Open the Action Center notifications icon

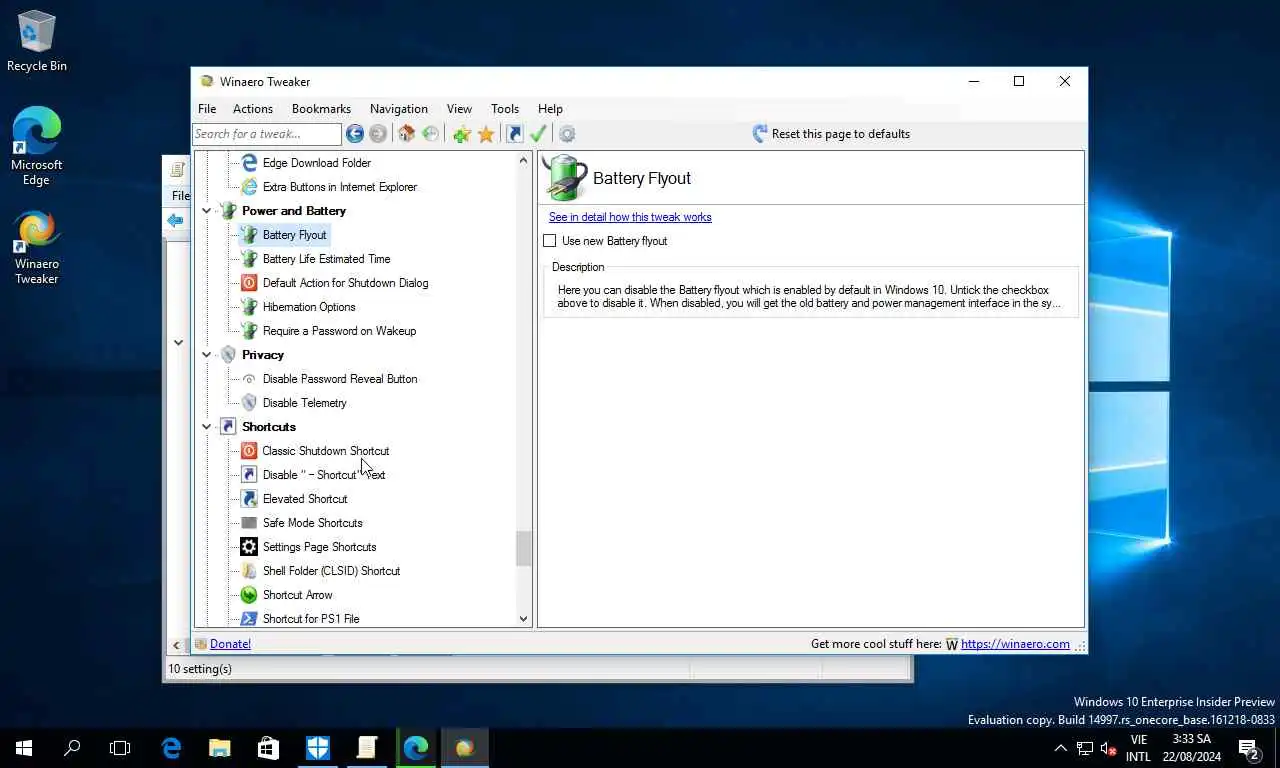point(1247,747)
